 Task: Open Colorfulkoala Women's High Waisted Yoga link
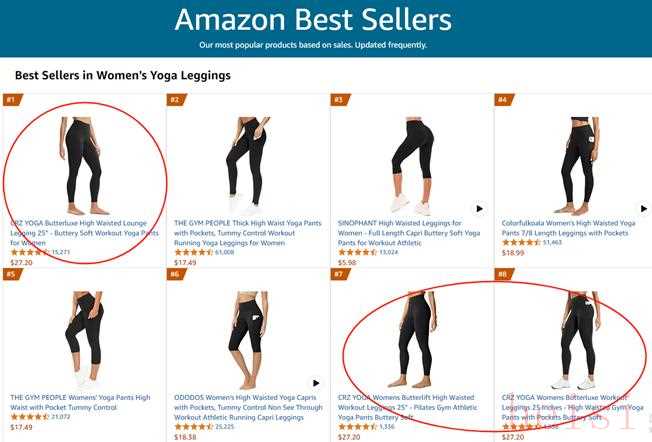tap(568, 228)
